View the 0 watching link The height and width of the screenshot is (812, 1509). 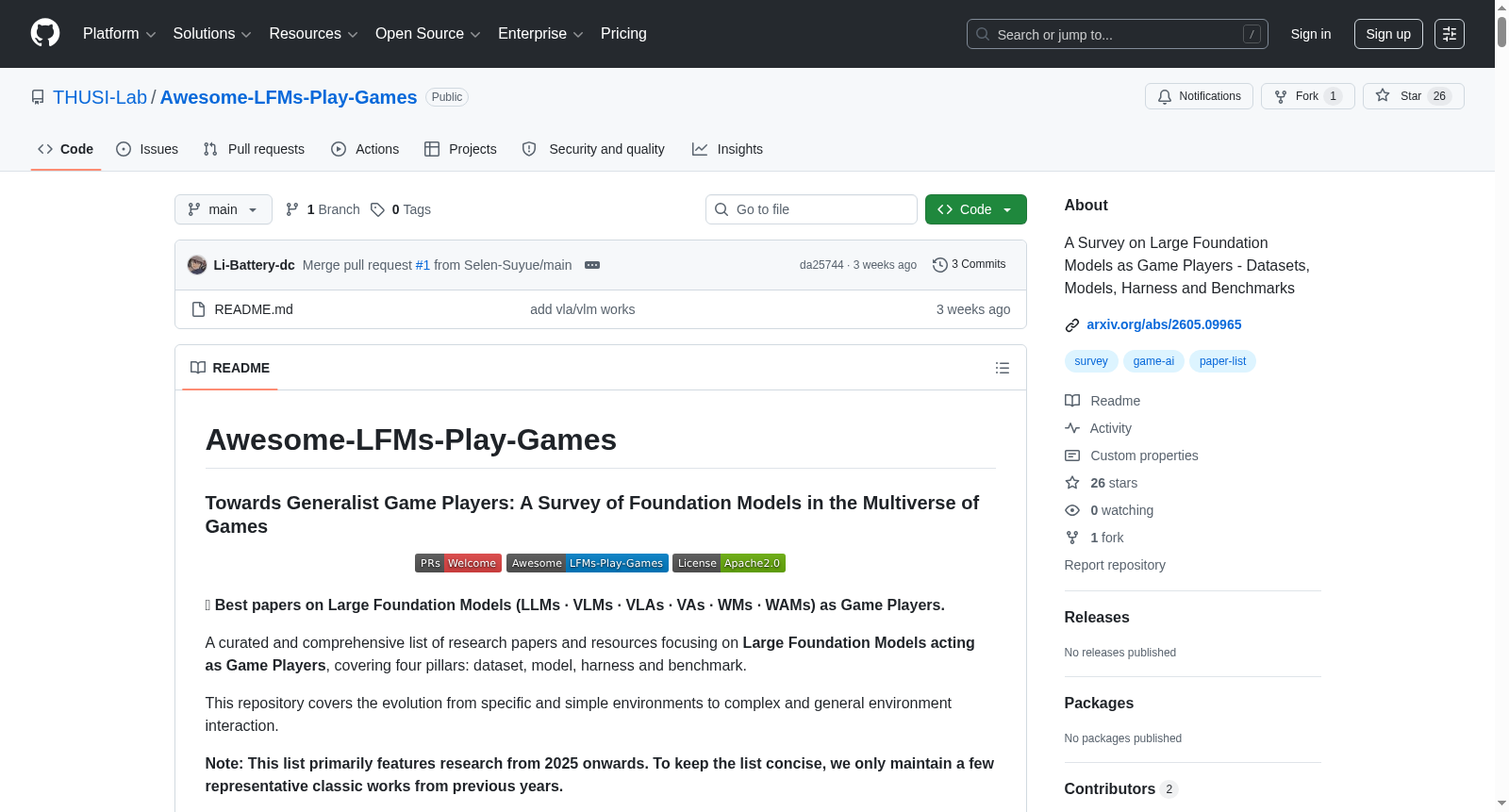coord(1109,510)
